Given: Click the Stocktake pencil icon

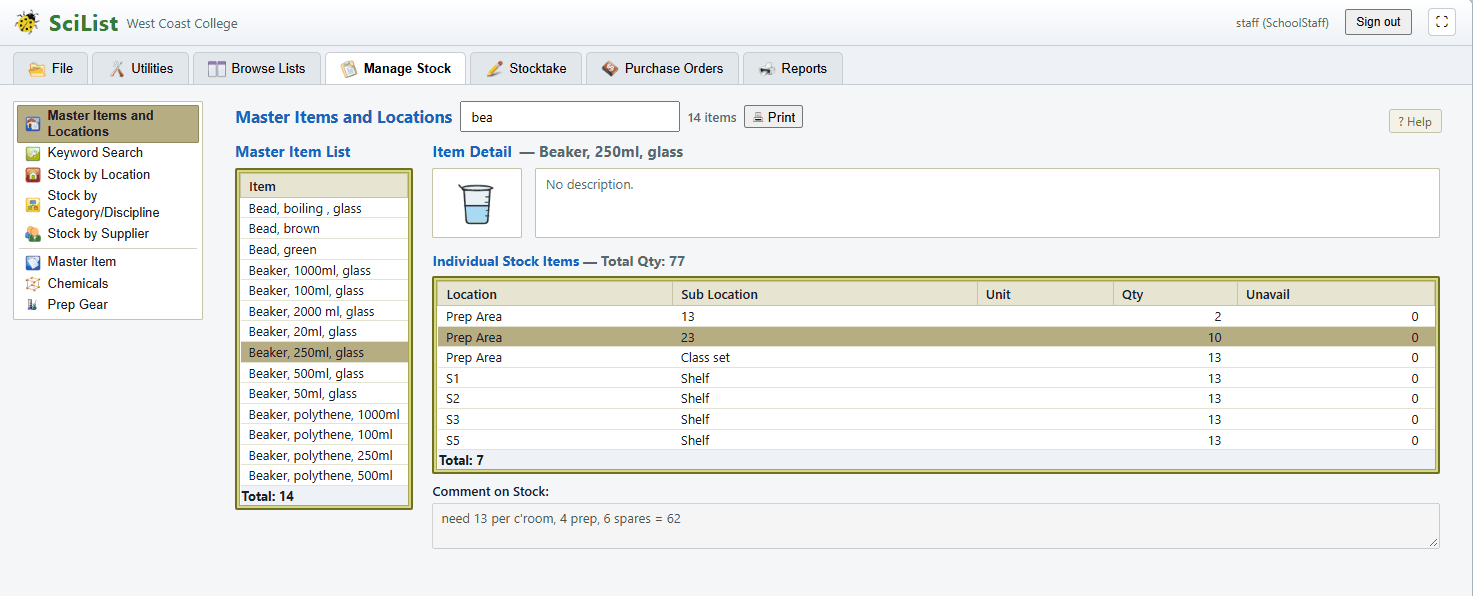Looking at the screenshot, I should tap(495, 69).
